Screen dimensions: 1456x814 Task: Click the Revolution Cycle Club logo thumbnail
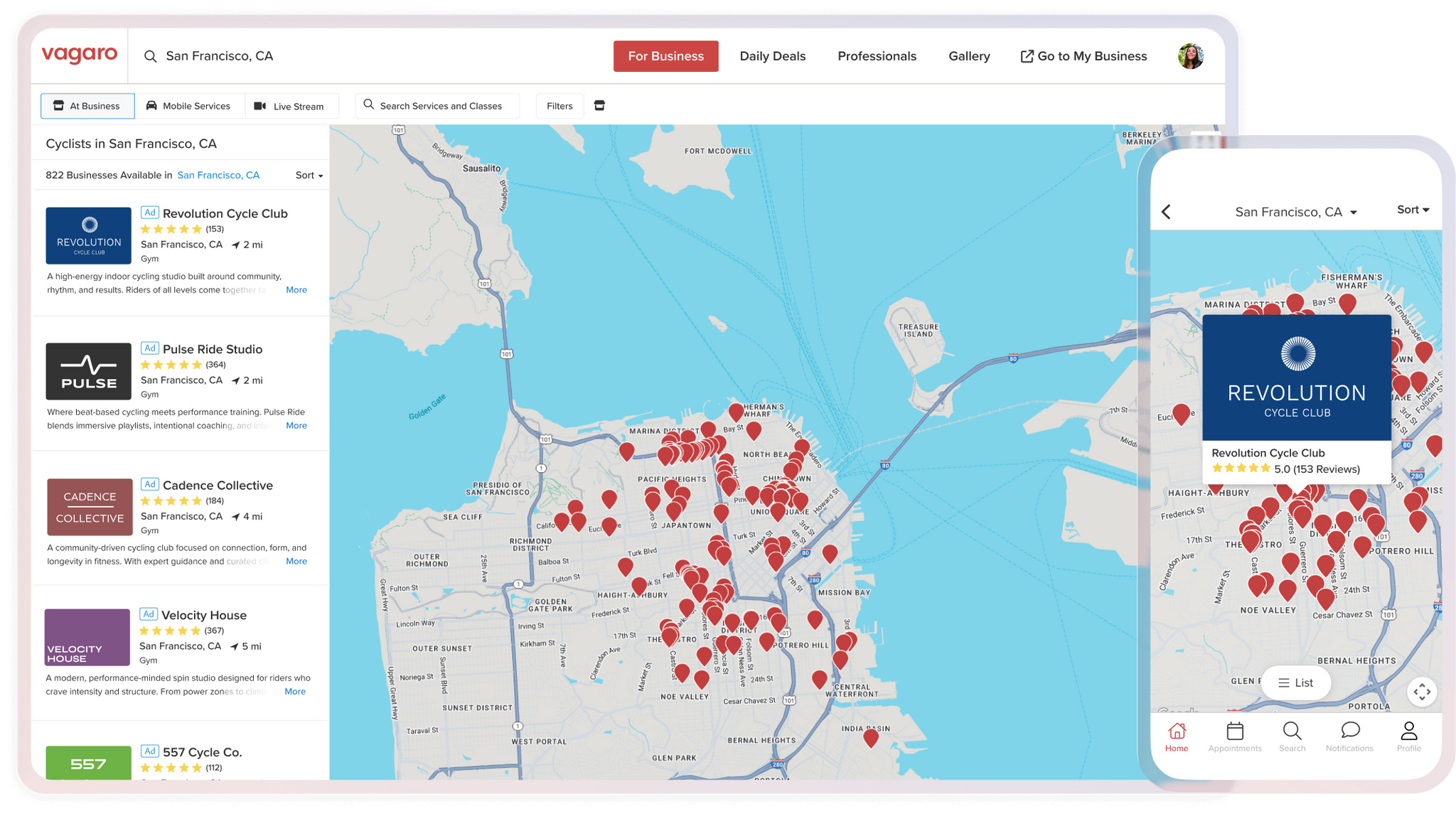click(88, 235)
